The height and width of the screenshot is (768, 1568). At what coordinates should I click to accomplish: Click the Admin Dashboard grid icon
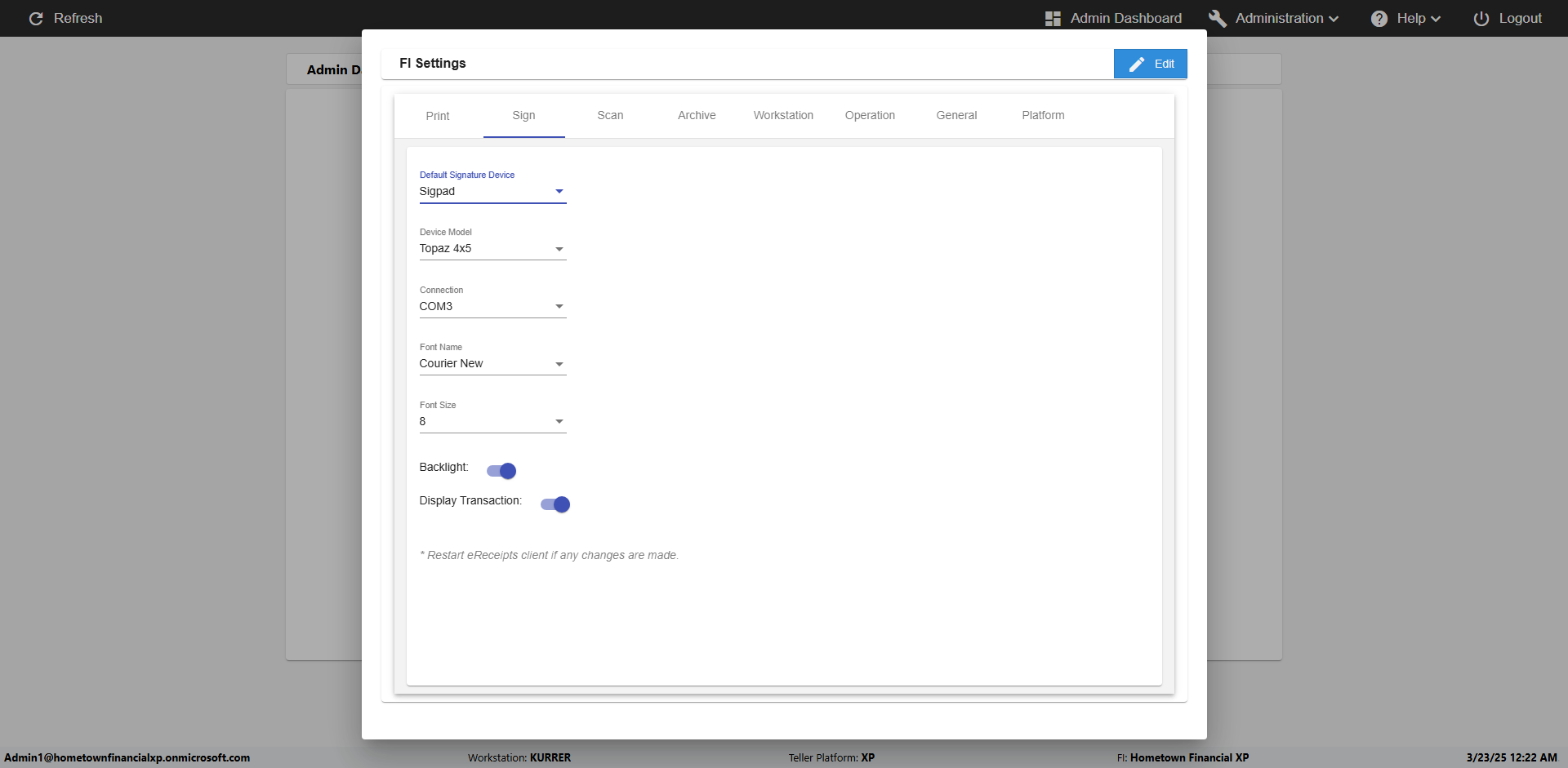[1053, 18]
